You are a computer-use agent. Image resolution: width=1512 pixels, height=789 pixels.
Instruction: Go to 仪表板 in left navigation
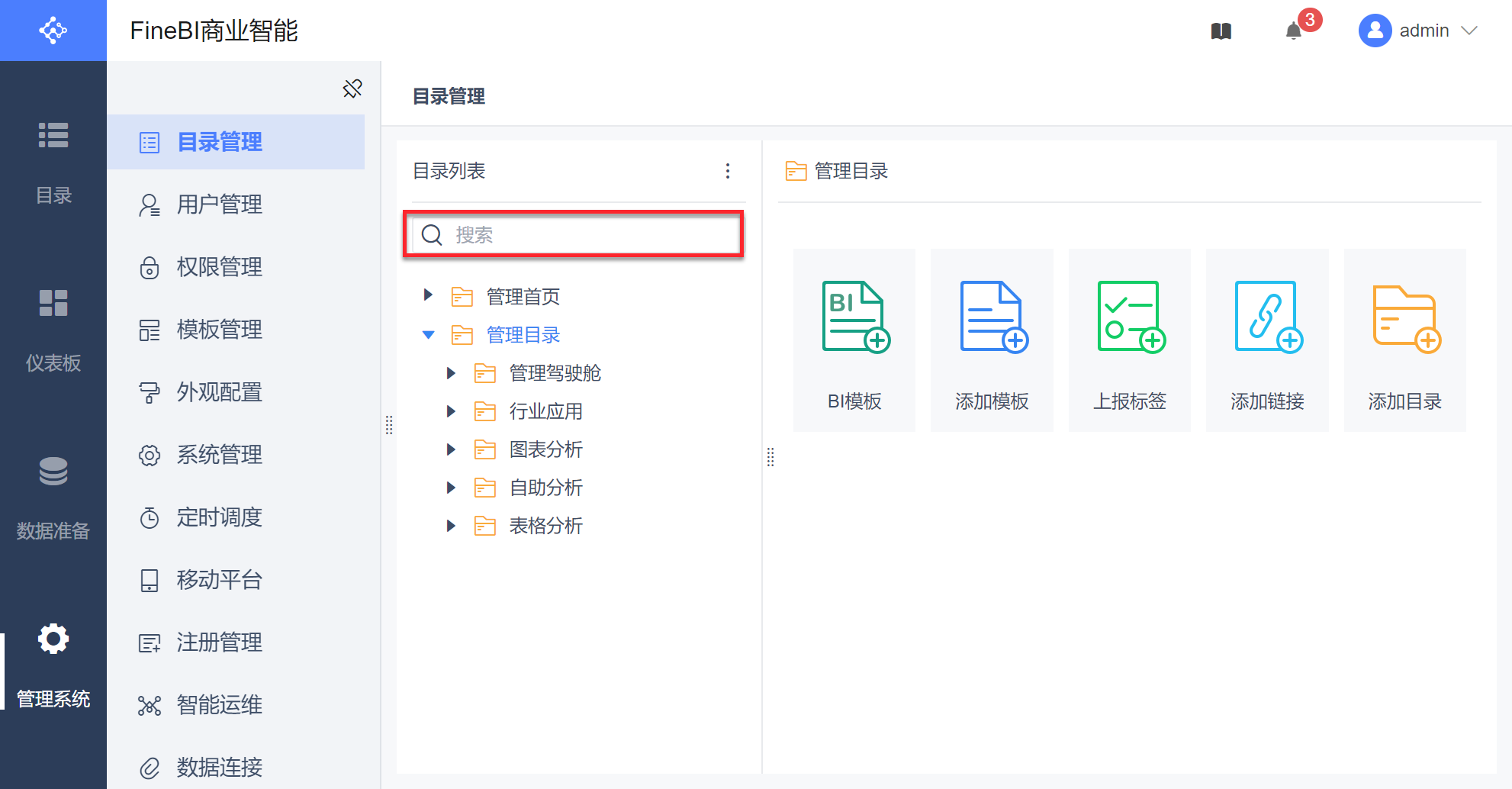[53, 330]
